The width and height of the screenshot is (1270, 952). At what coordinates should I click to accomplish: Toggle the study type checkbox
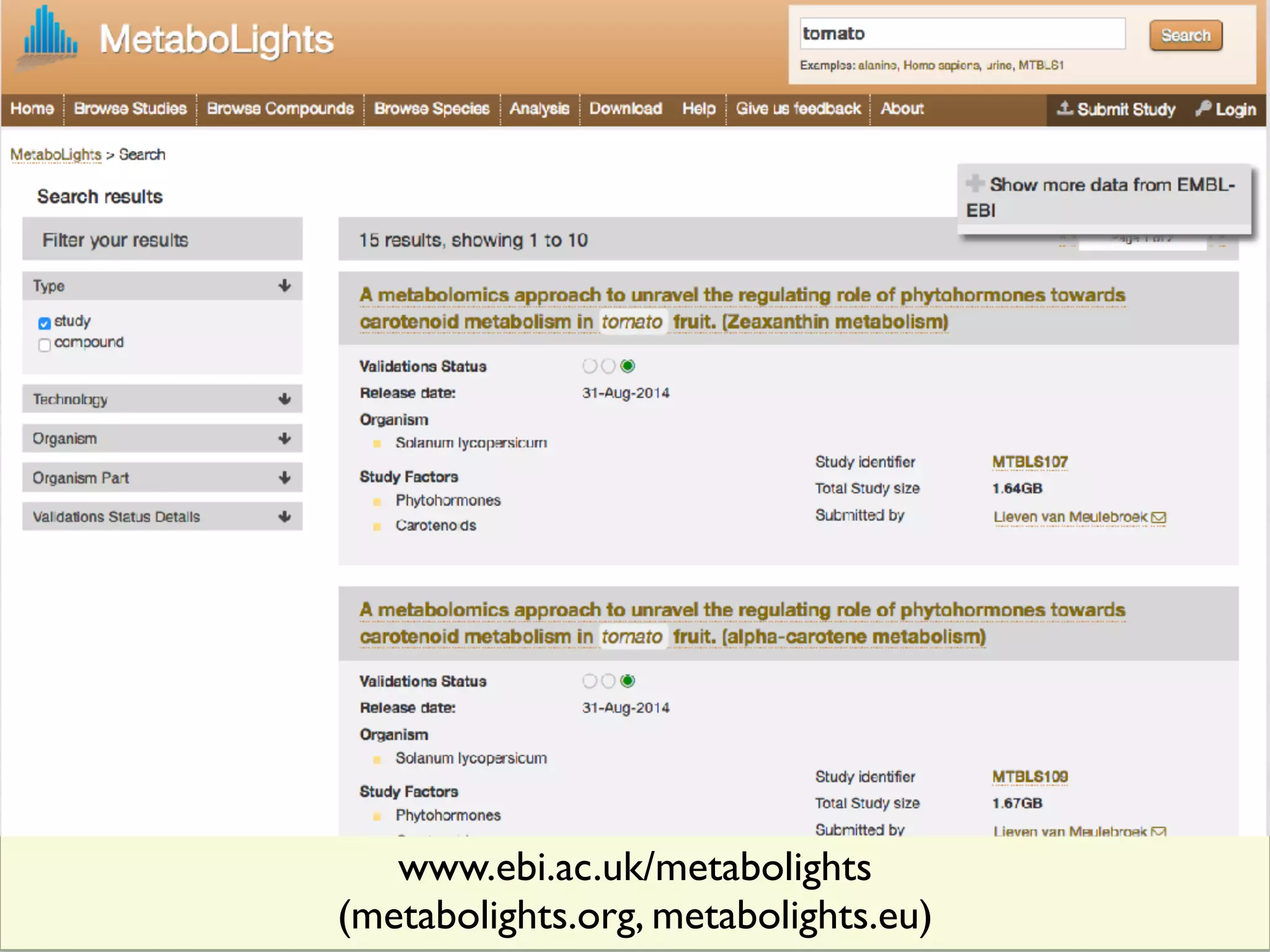[x=44, y=324]
